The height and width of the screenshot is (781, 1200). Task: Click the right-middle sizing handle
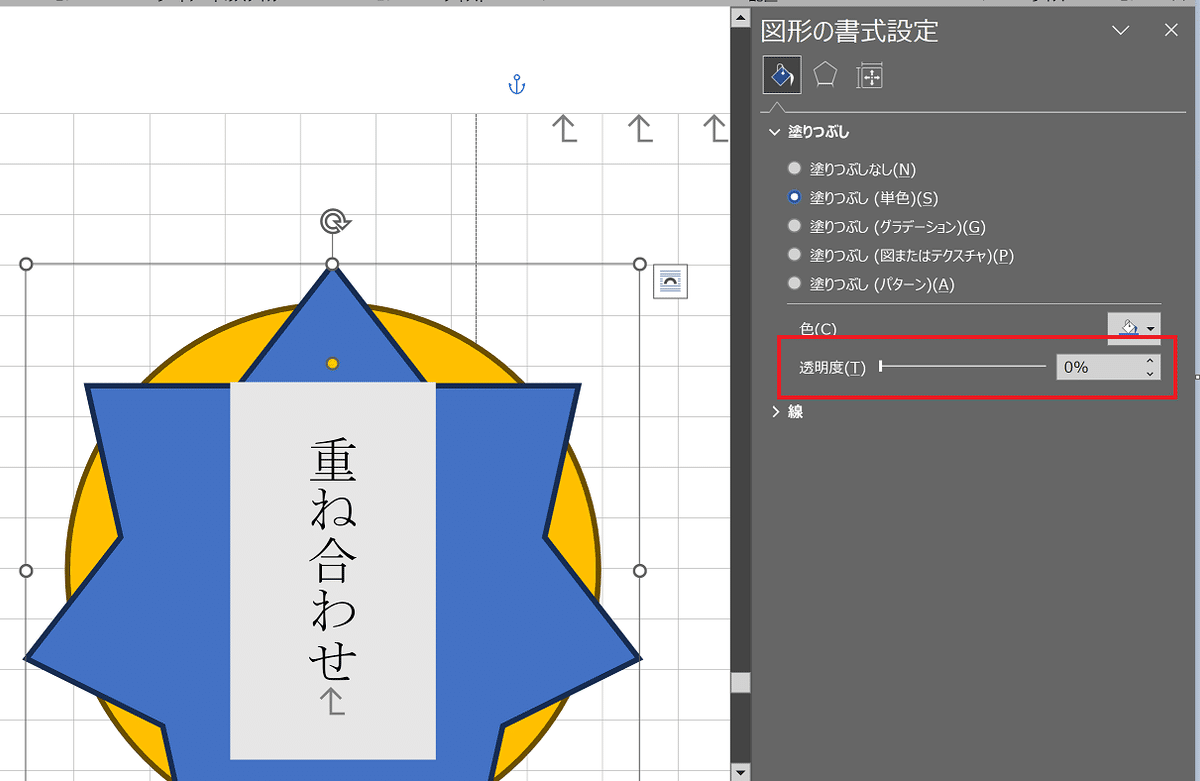[x=640, y=571]
